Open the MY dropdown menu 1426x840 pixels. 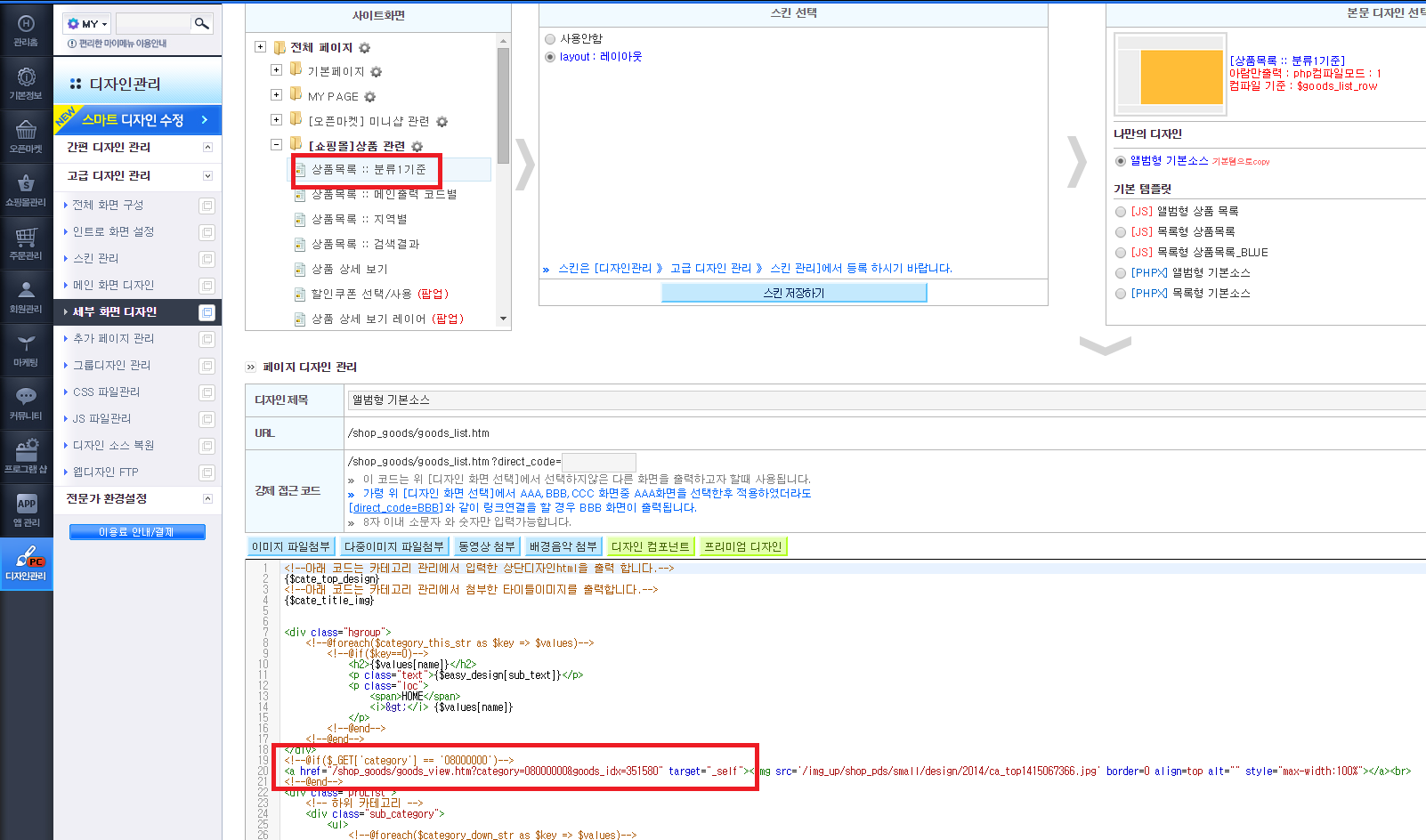click(x=88, y=24)
